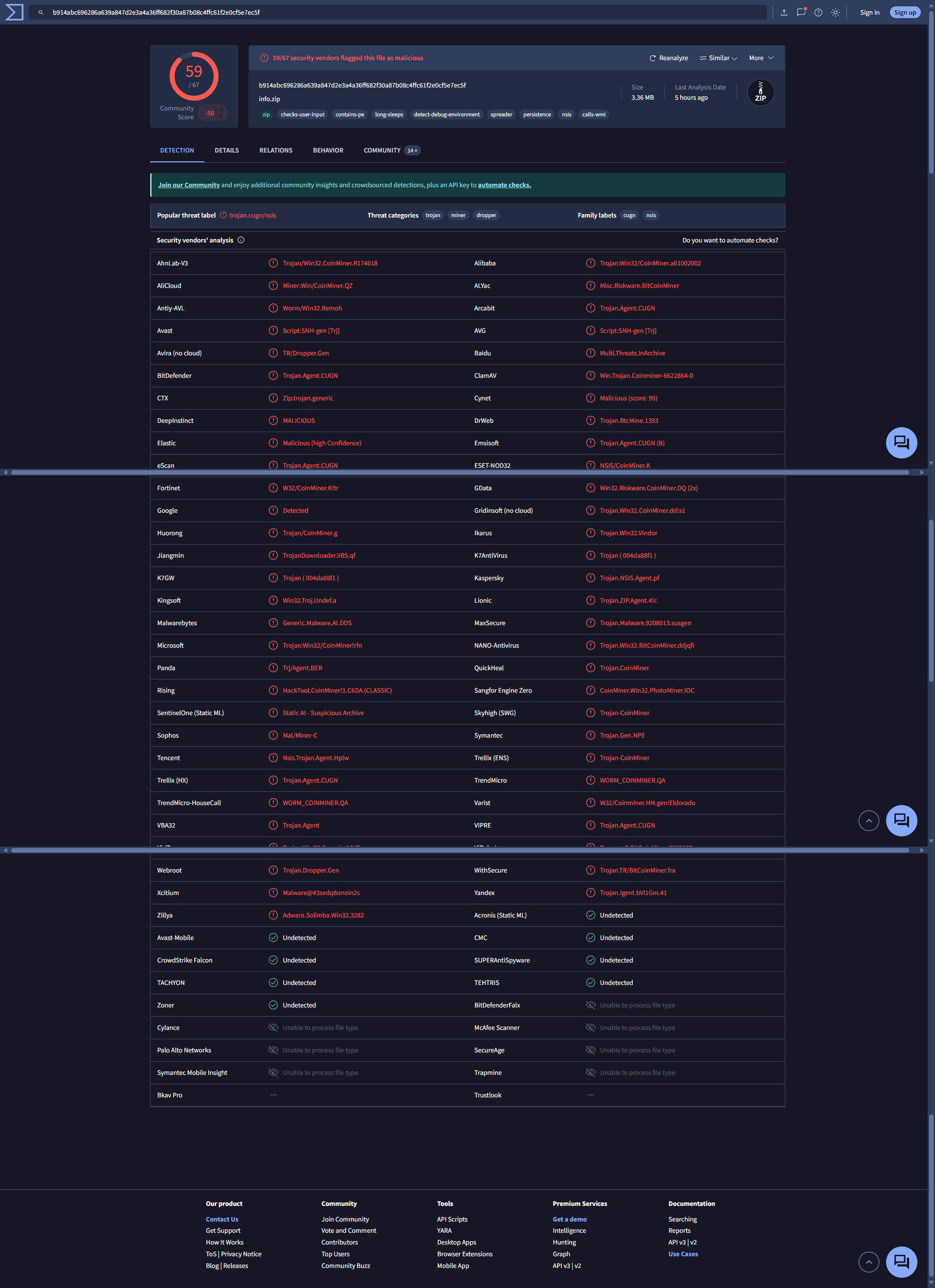This screenshot has height=1288, width=935.
Task: Click the scroll-to-top arrow in the footer
Action: click(868, 1262)
